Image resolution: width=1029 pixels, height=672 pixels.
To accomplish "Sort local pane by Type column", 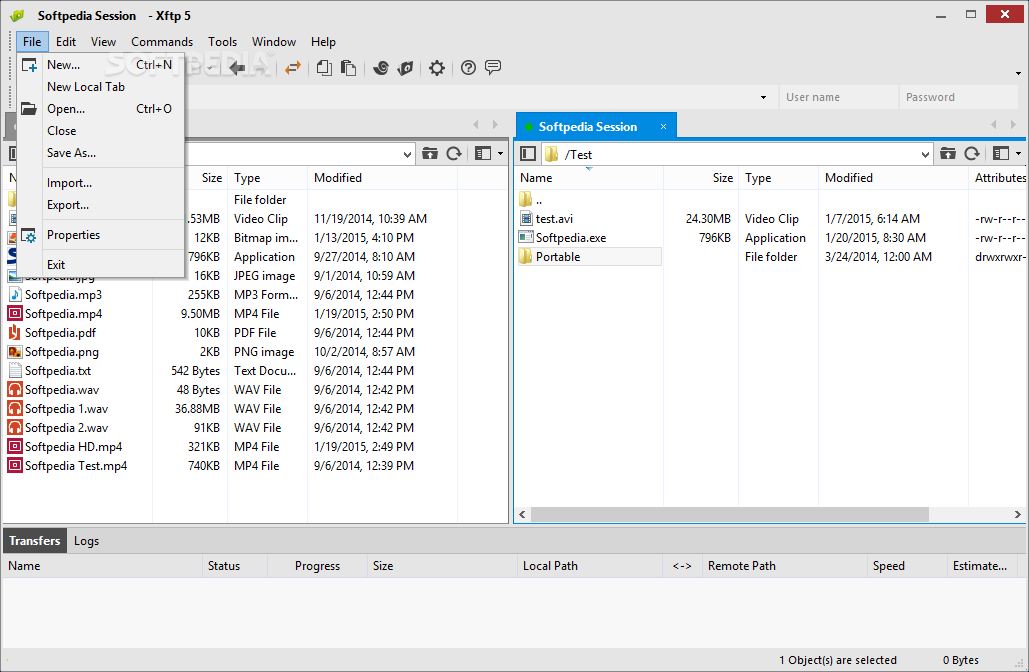I will (x=268, y=178).
